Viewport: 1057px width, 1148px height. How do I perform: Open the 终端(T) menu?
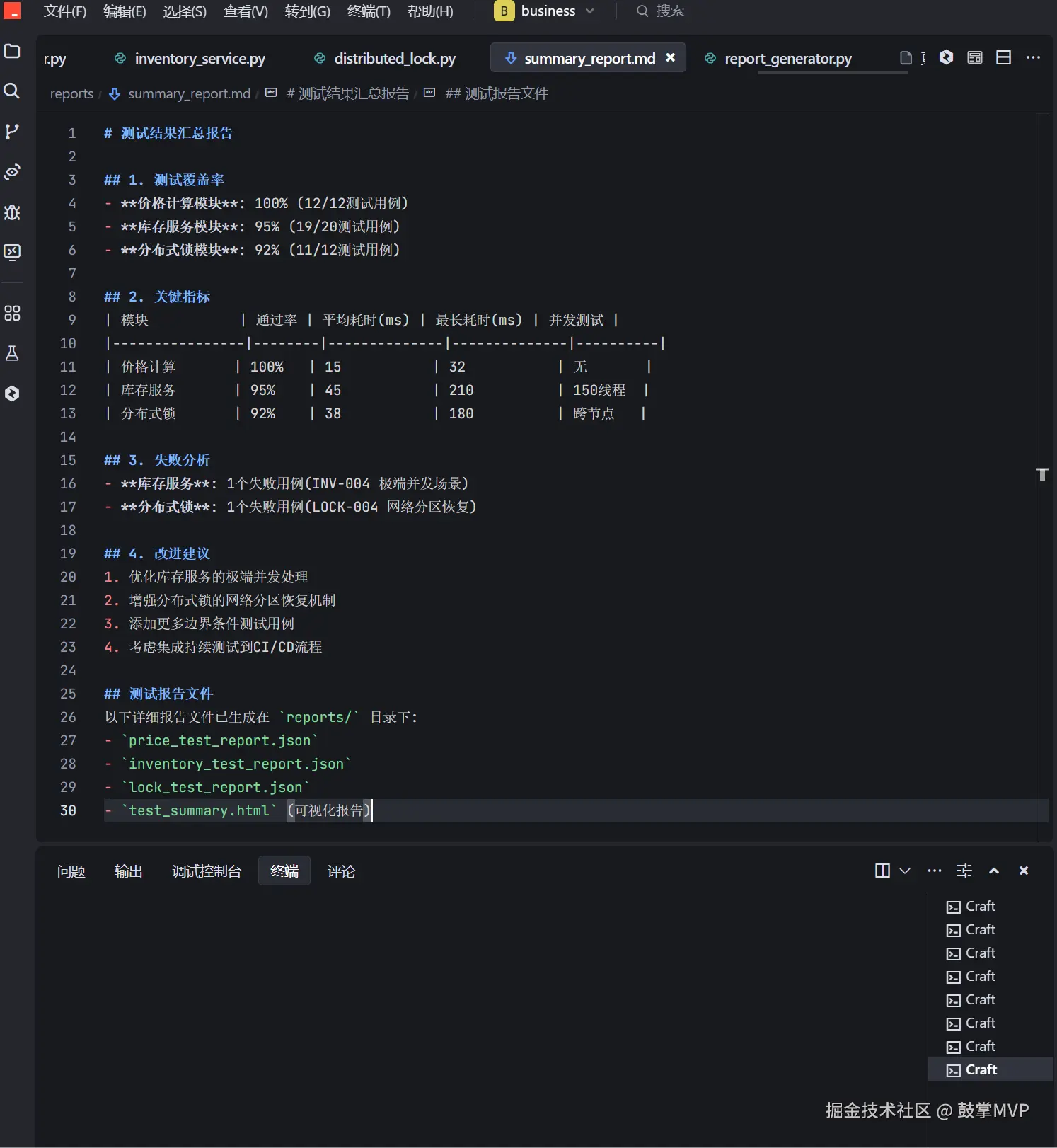[369, 11]
